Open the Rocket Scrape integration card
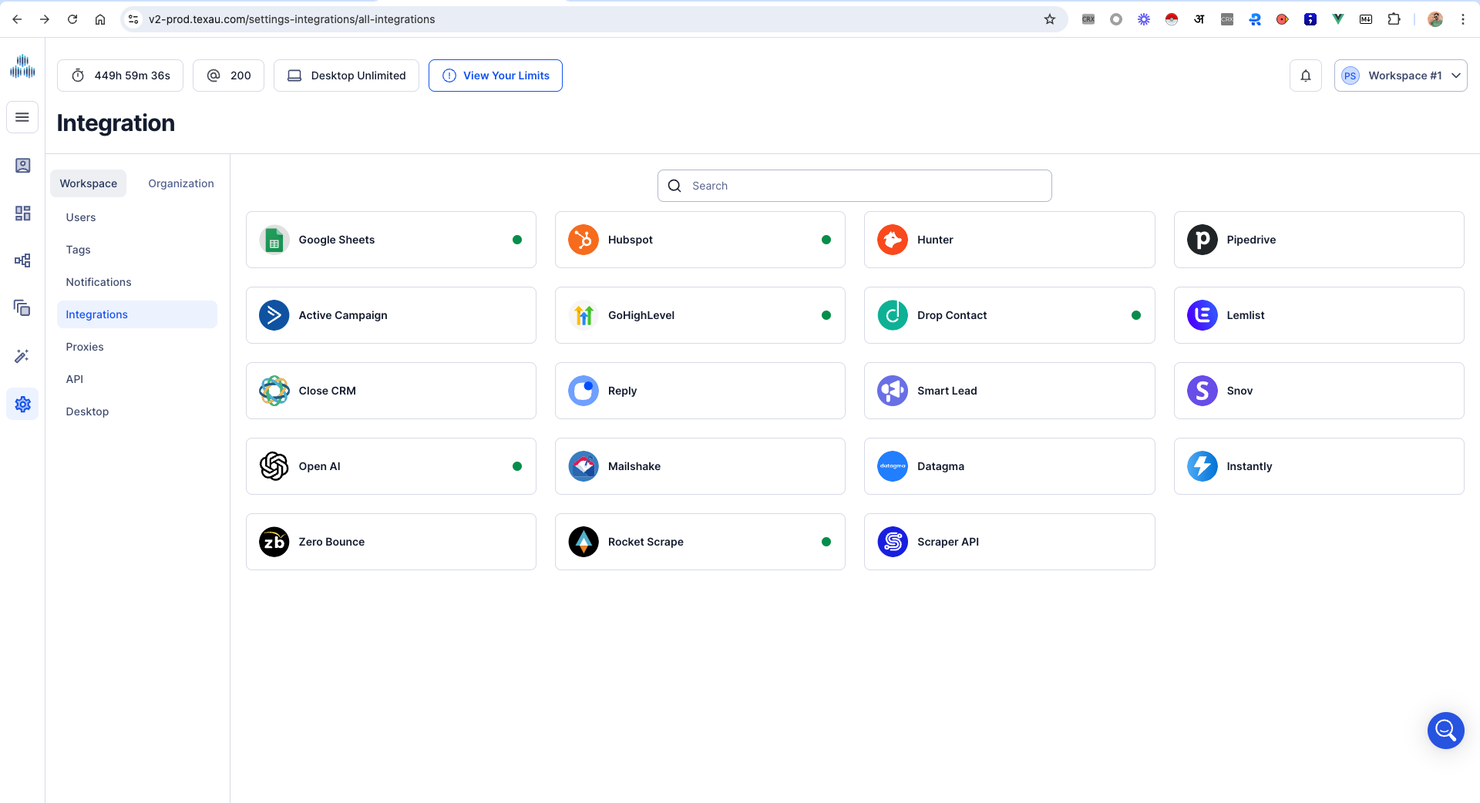The height and width of the screenshot is (803, 1480). 700,542
